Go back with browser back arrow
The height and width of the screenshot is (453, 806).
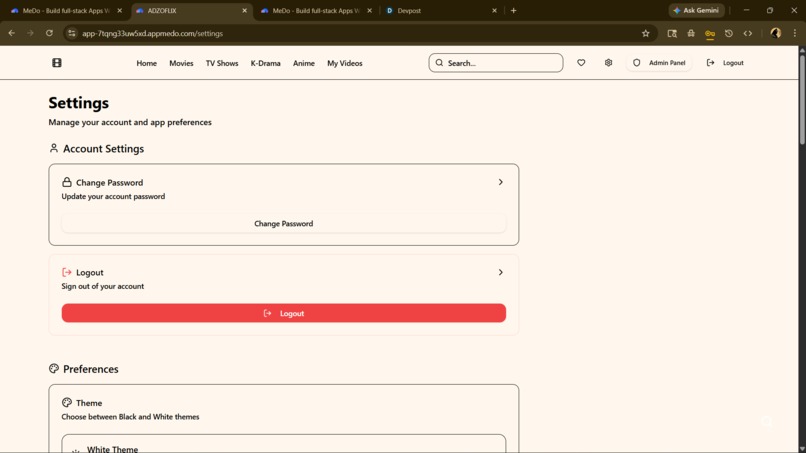click(11, 33)
